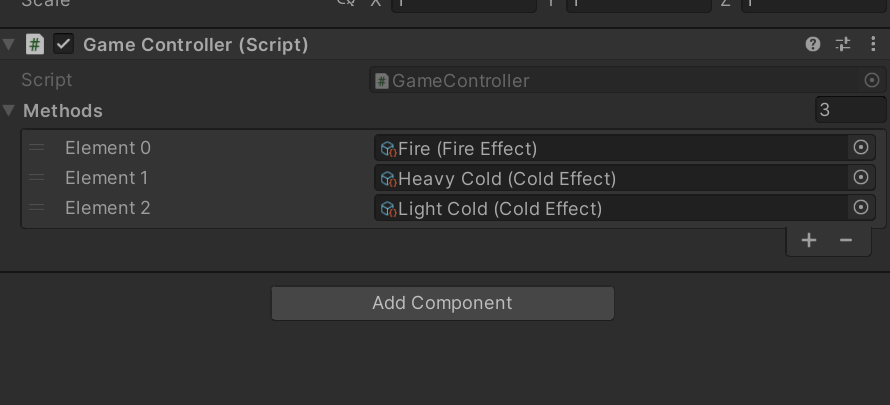Click the Script field object picker circle
This screenshot has width=890, height=405.
(871, 80)
